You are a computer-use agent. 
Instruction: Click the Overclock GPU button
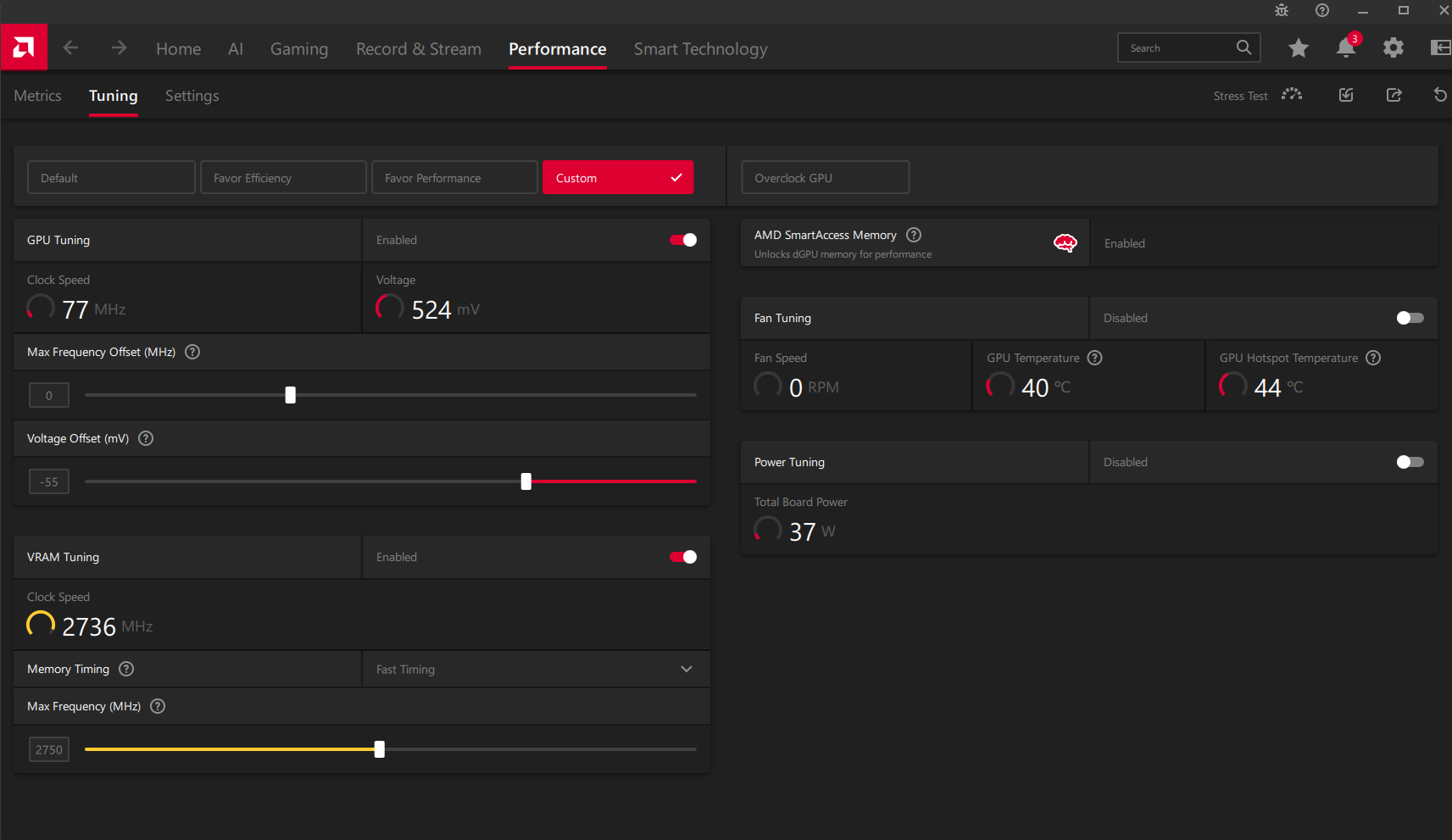[825, 177]
